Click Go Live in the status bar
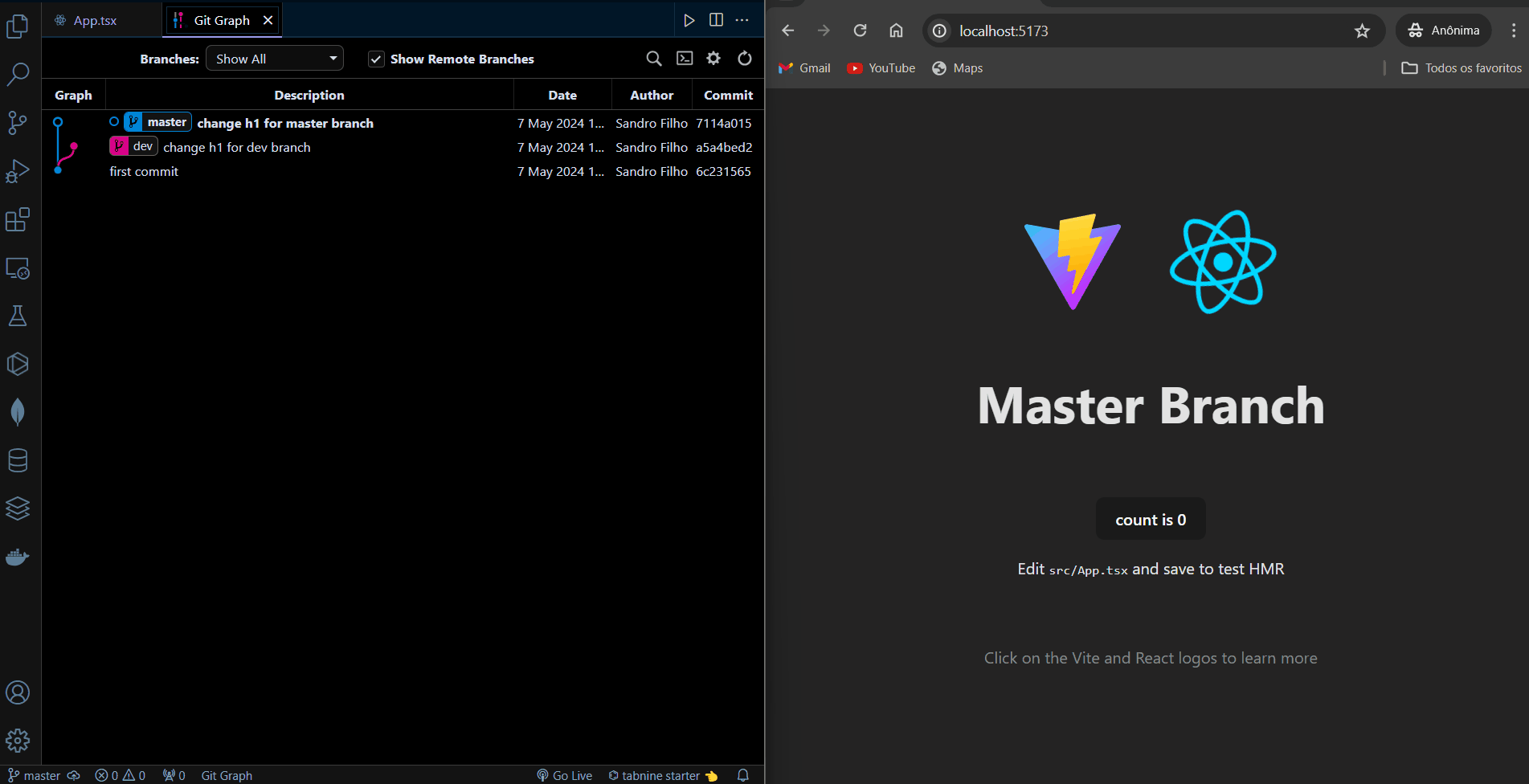The image size is (1529, 784). [x=565, y=775]
